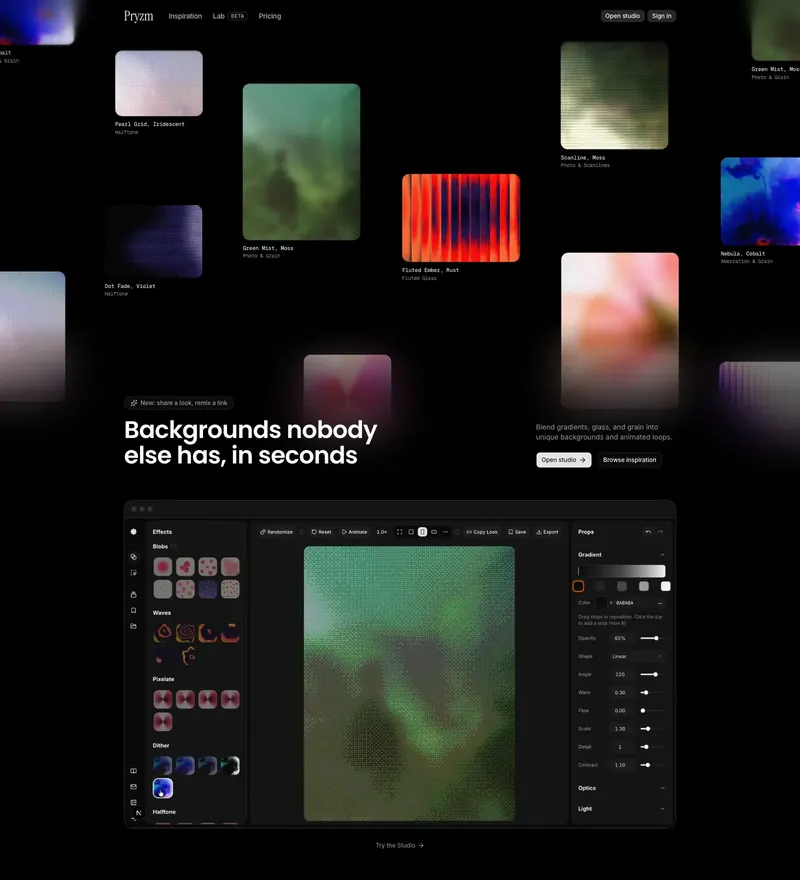
Task: Click the Randomize button in the studio toolbar
Action: 276,532
